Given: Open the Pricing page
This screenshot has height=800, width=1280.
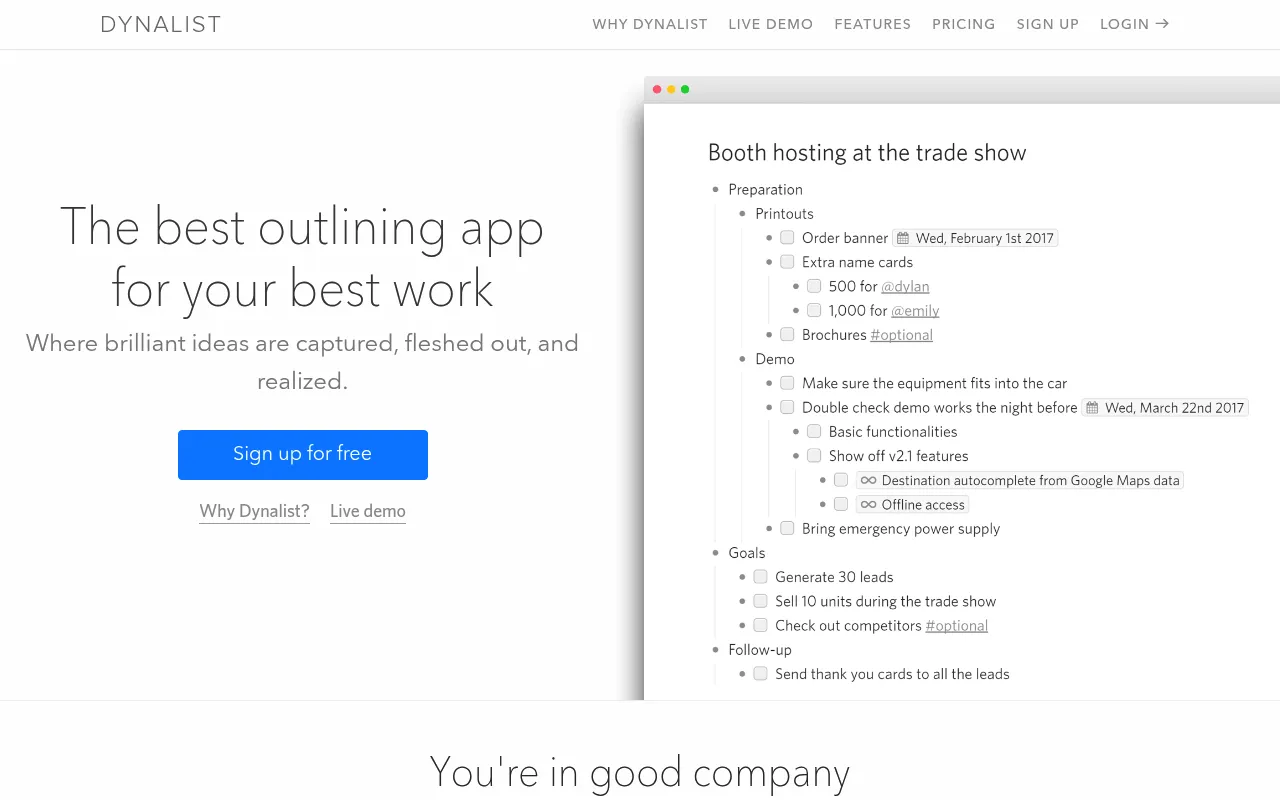Looking at the screenshot, I should point(964,24).
